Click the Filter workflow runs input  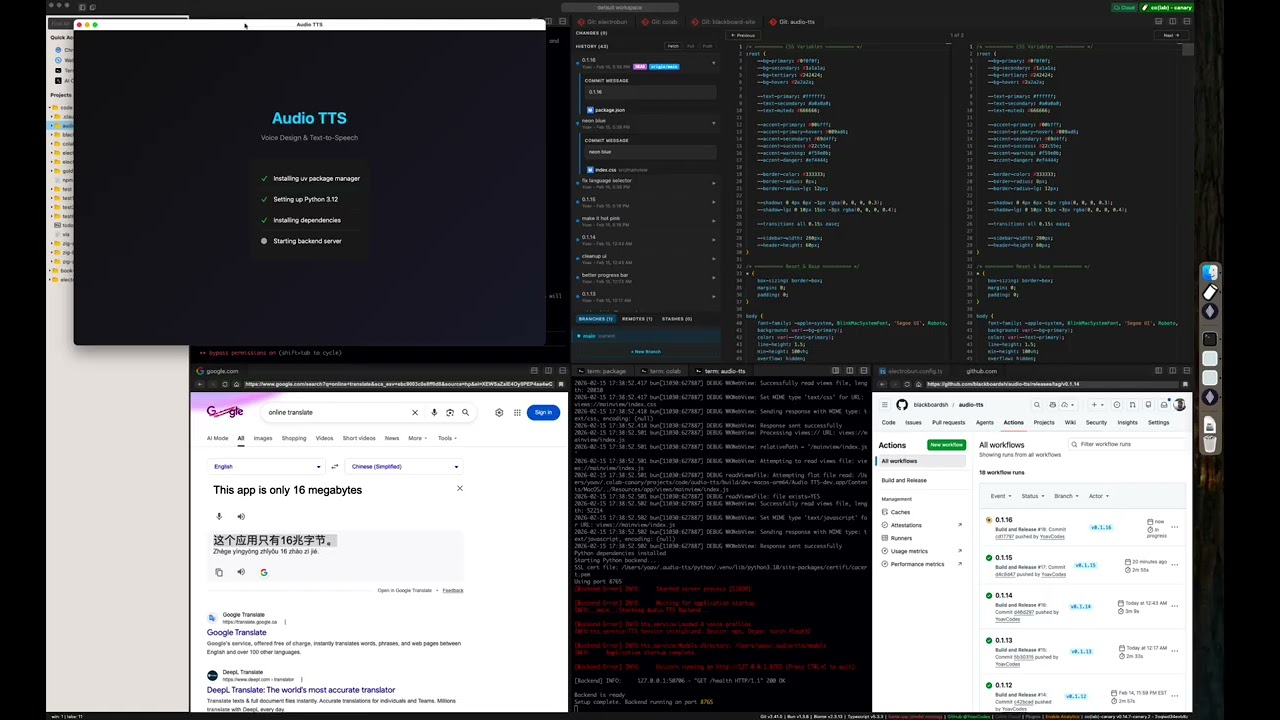click(x=1126, y=444)
